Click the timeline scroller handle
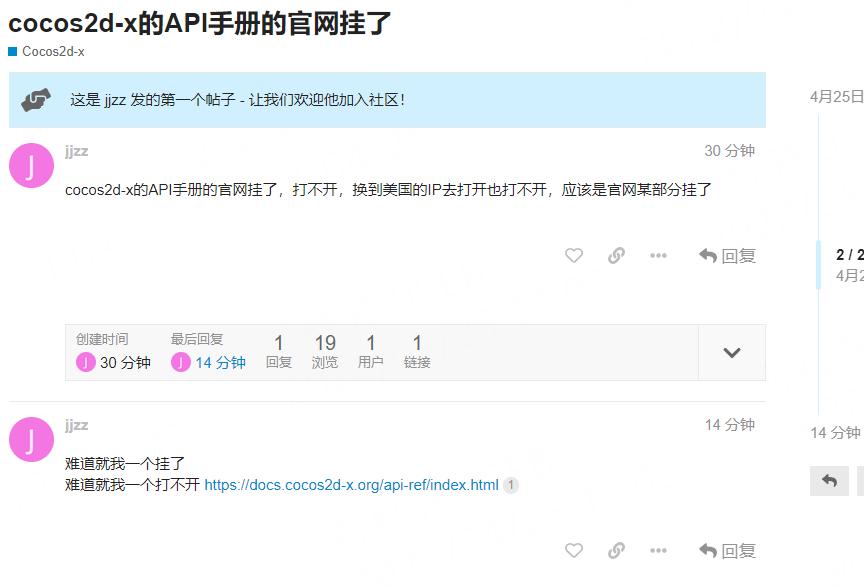 coord(819,265)
